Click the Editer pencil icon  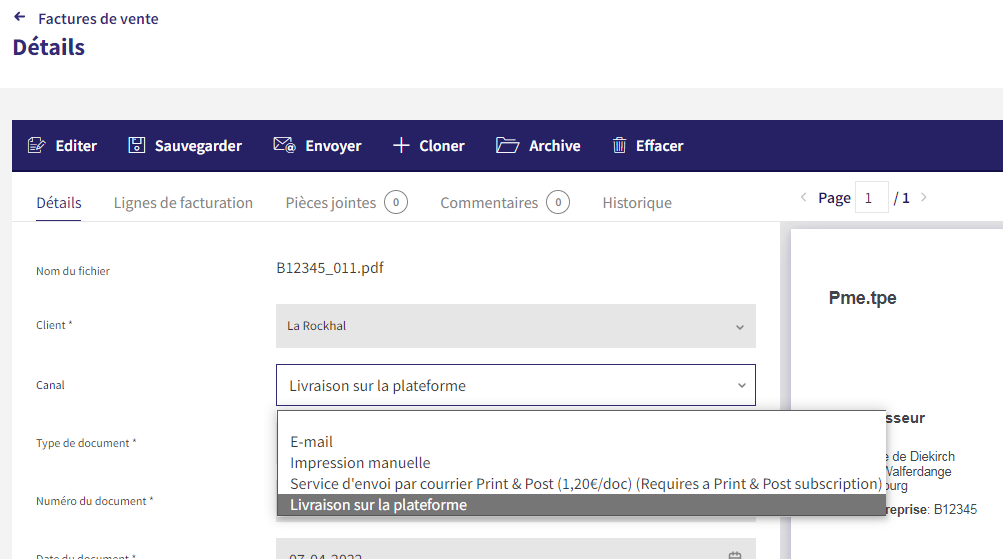tap(36, 145)
